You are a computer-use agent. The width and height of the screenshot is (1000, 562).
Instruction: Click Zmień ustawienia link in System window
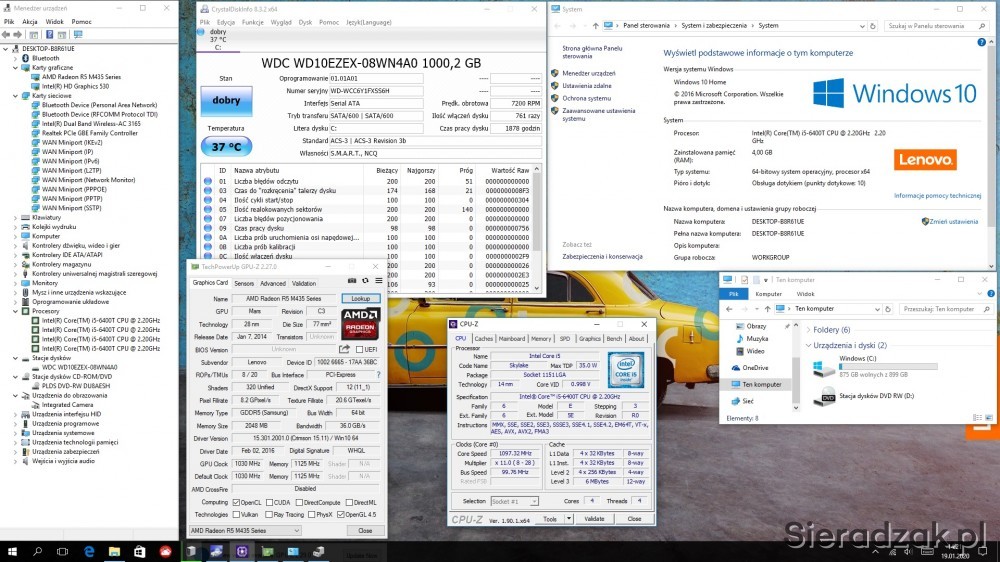(953, 222)
